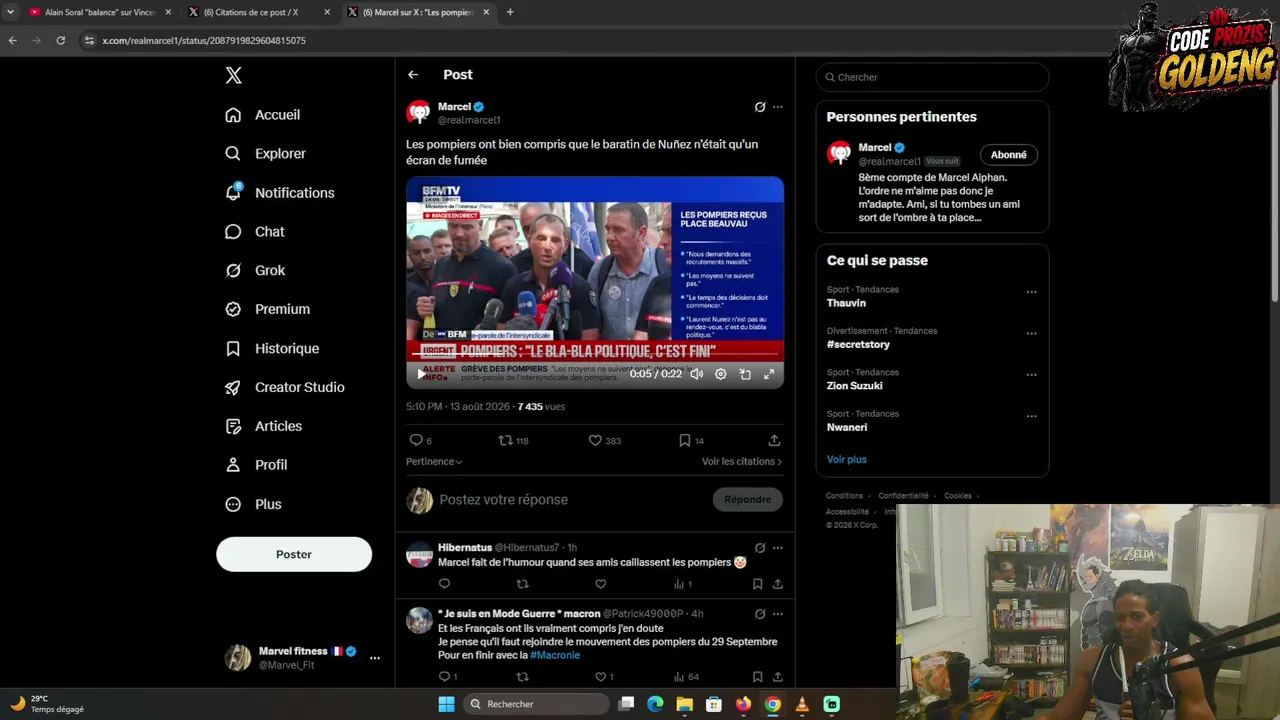Go back with Post arrow

(413, 75)
